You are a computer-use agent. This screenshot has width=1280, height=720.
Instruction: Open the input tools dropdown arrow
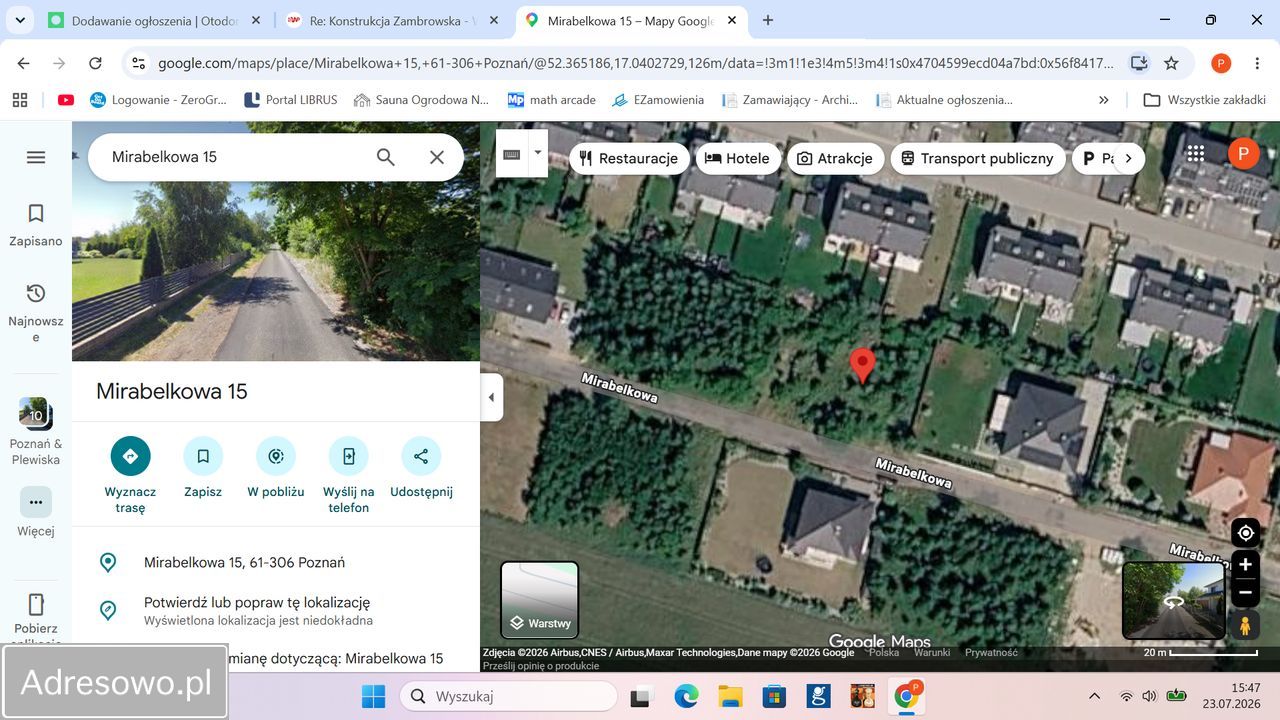[538, 153]
